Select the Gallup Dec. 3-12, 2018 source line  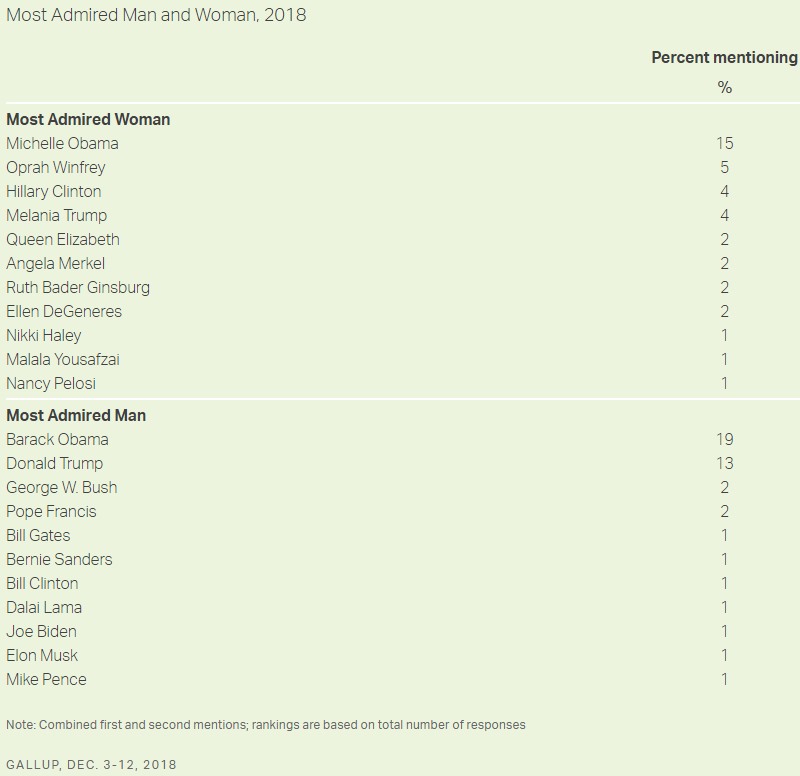click(x=91, y=764)
